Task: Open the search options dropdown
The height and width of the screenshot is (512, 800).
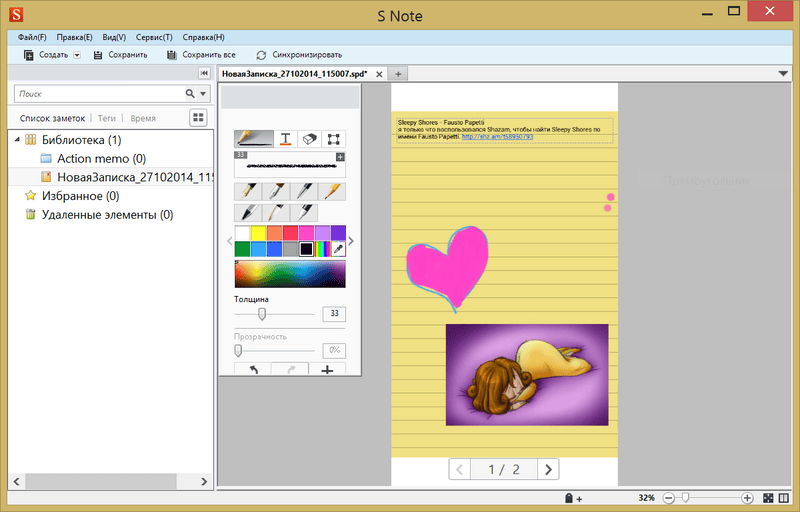Action: [x=203, y=93]
